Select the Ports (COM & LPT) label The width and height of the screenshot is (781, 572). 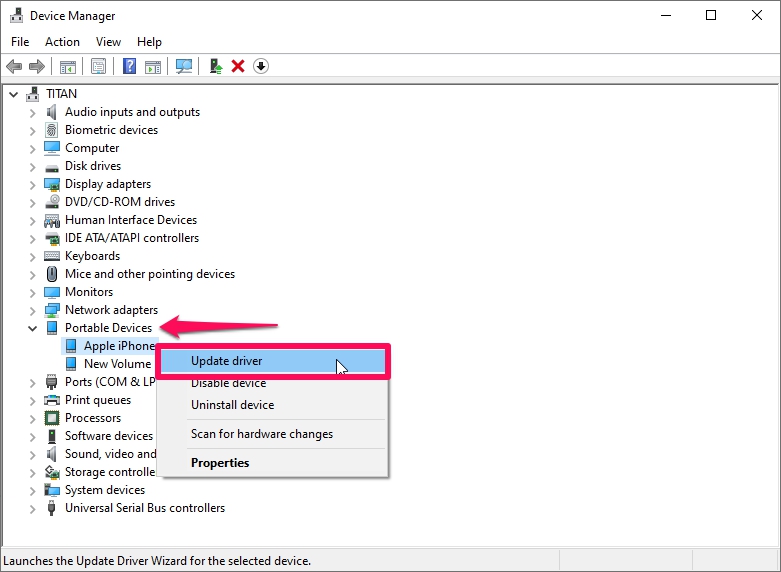[x=110, y=382]
